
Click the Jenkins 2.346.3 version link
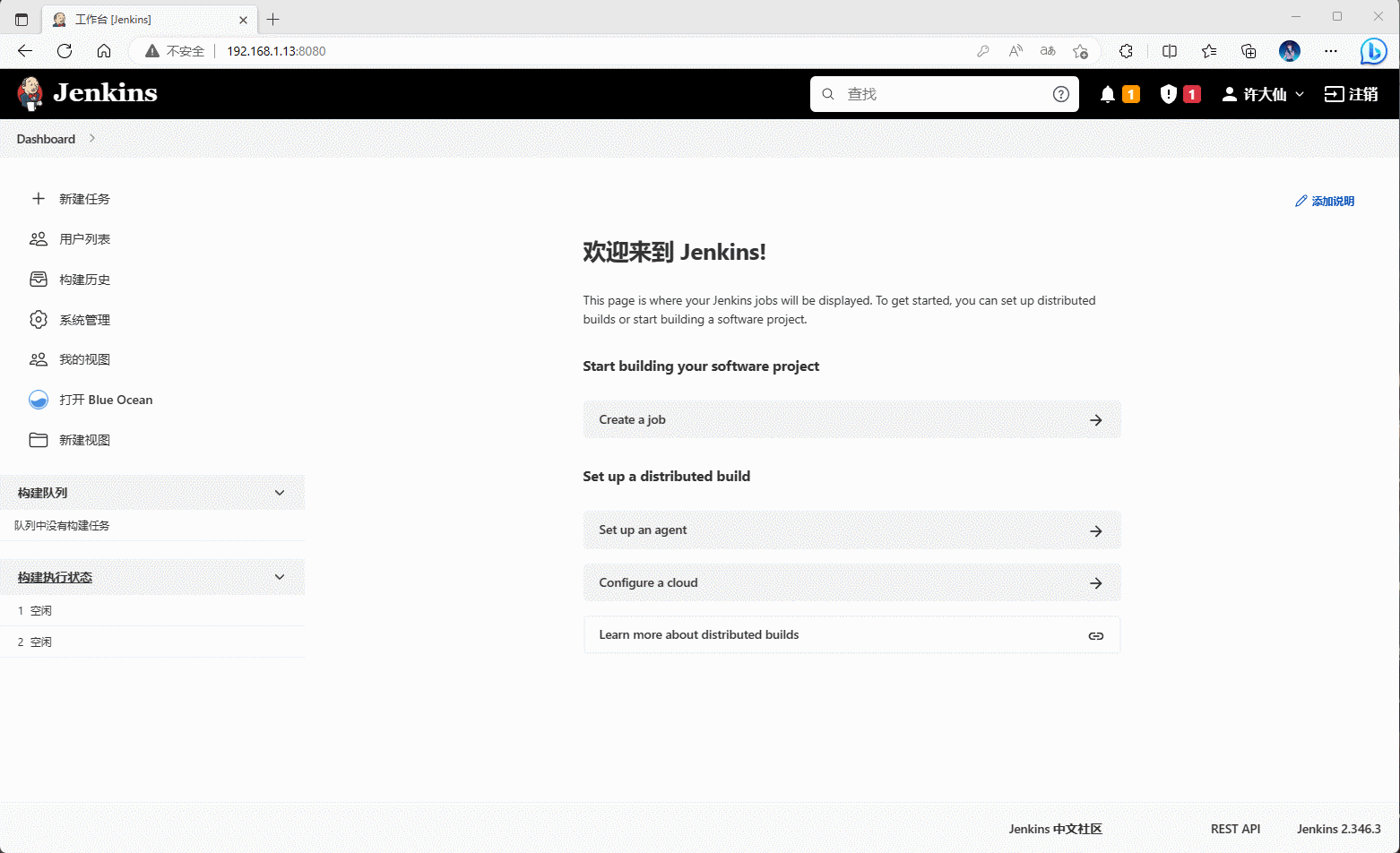[x=1339, y=829]
